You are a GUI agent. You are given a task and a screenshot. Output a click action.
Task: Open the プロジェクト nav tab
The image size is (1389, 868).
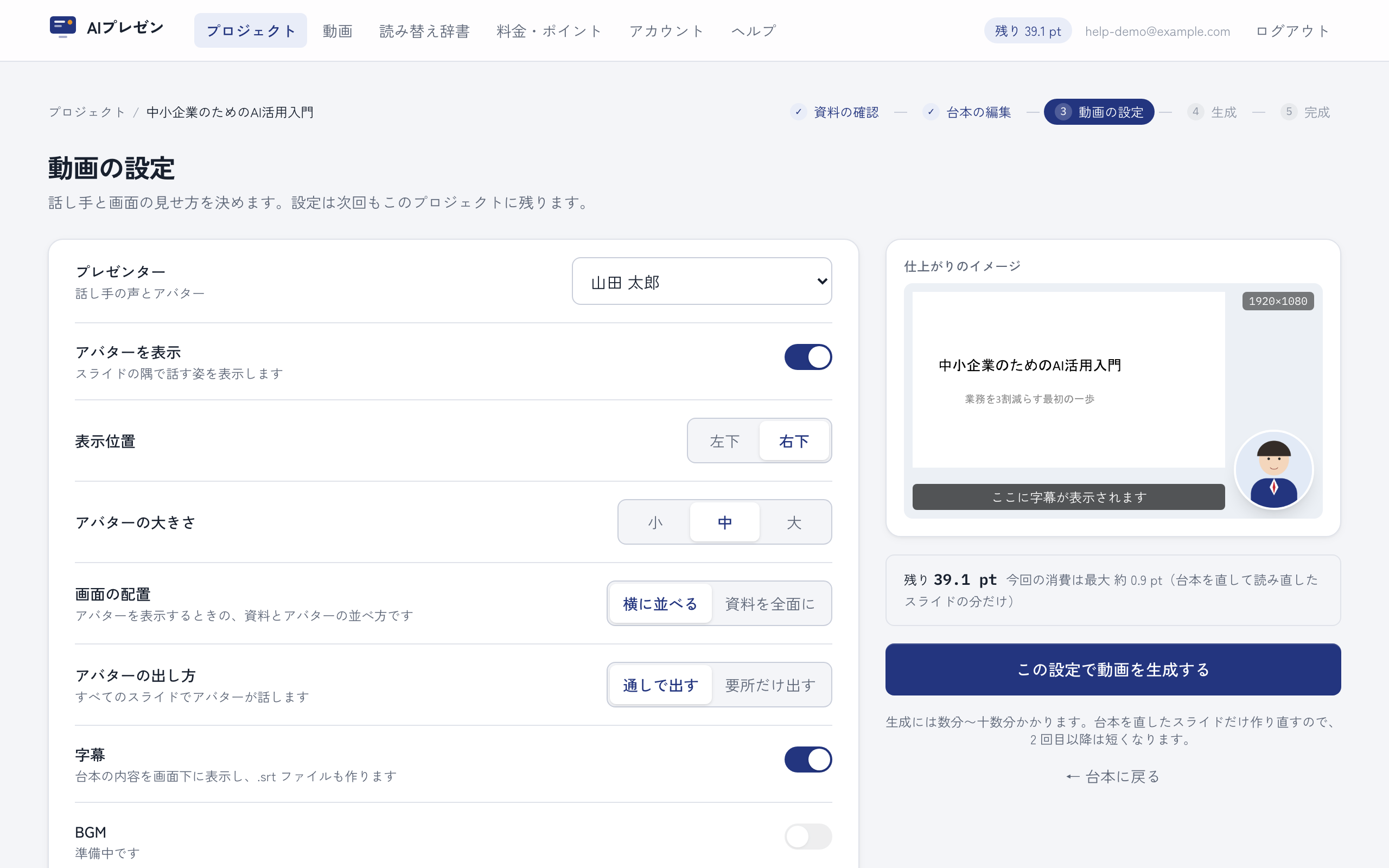[x=250, y=30]
